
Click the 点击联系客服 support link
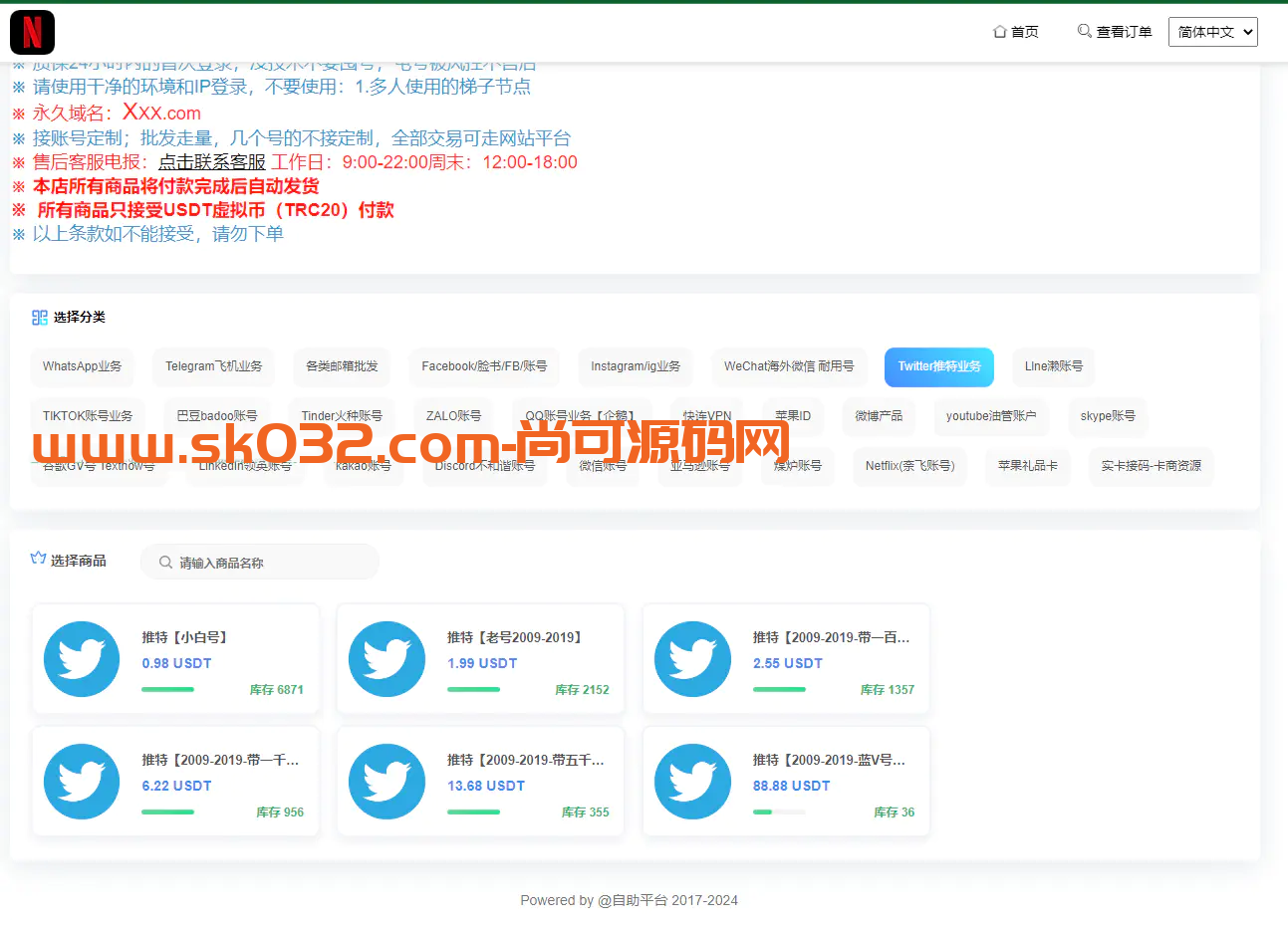click(x=212, y=162)
